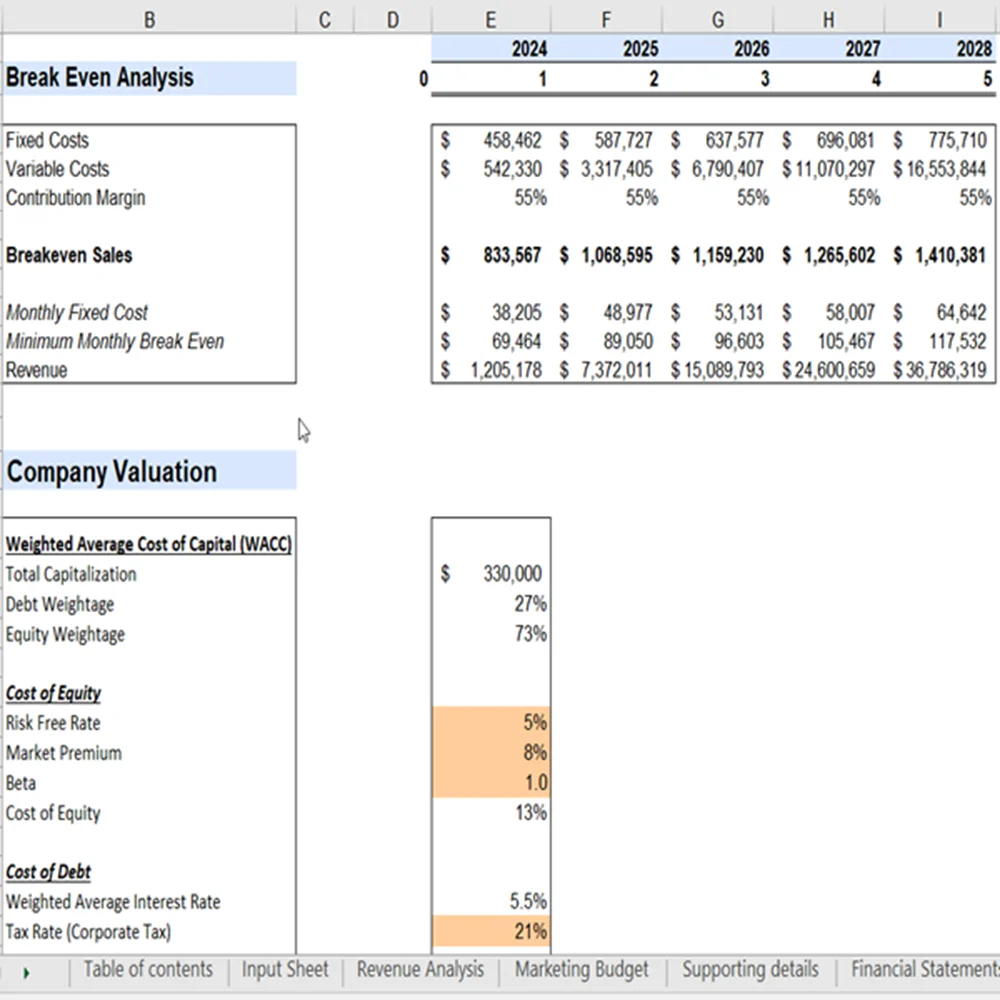
Task: Select column header E
Action: 490,19
